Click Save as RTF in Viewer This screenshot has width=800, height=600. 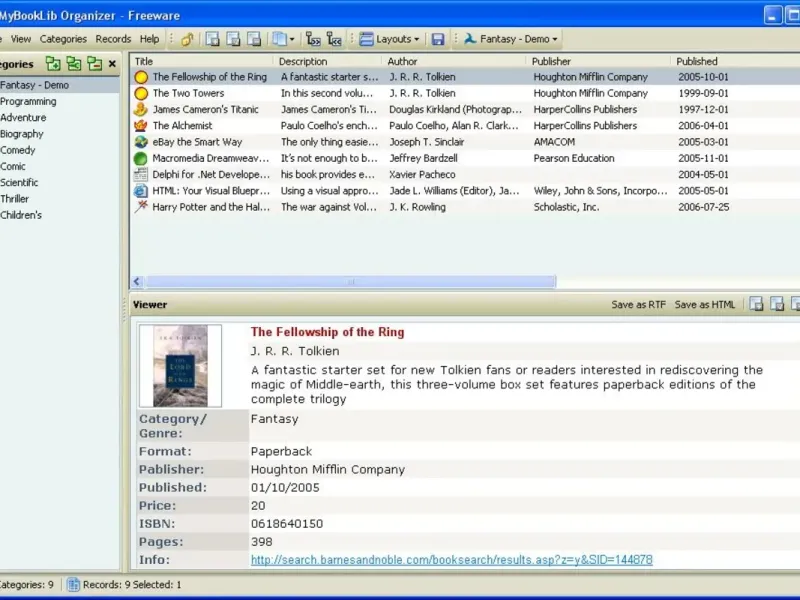click(638, 305)
